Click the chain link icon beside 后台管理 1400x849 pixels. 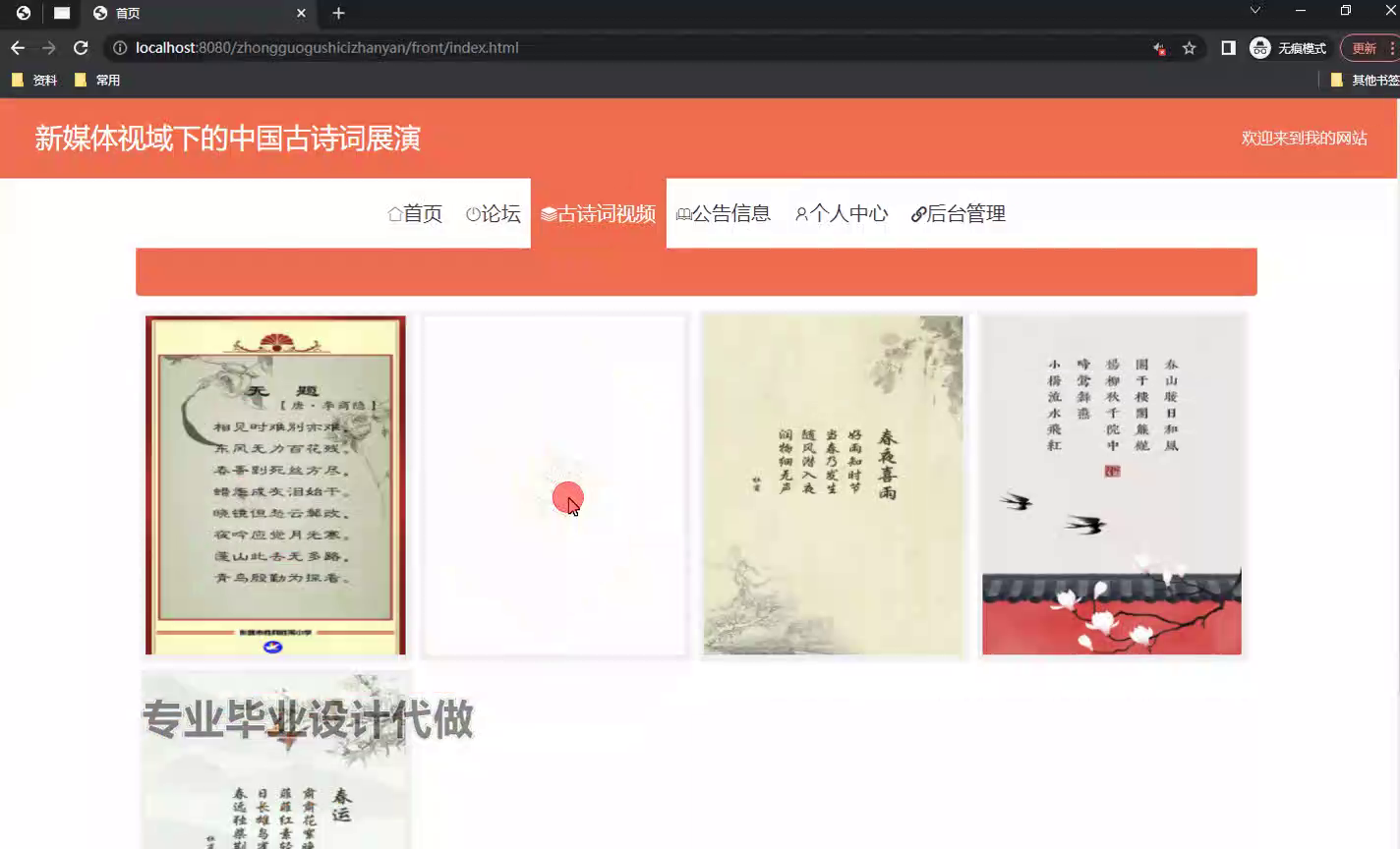pos(918,214)
